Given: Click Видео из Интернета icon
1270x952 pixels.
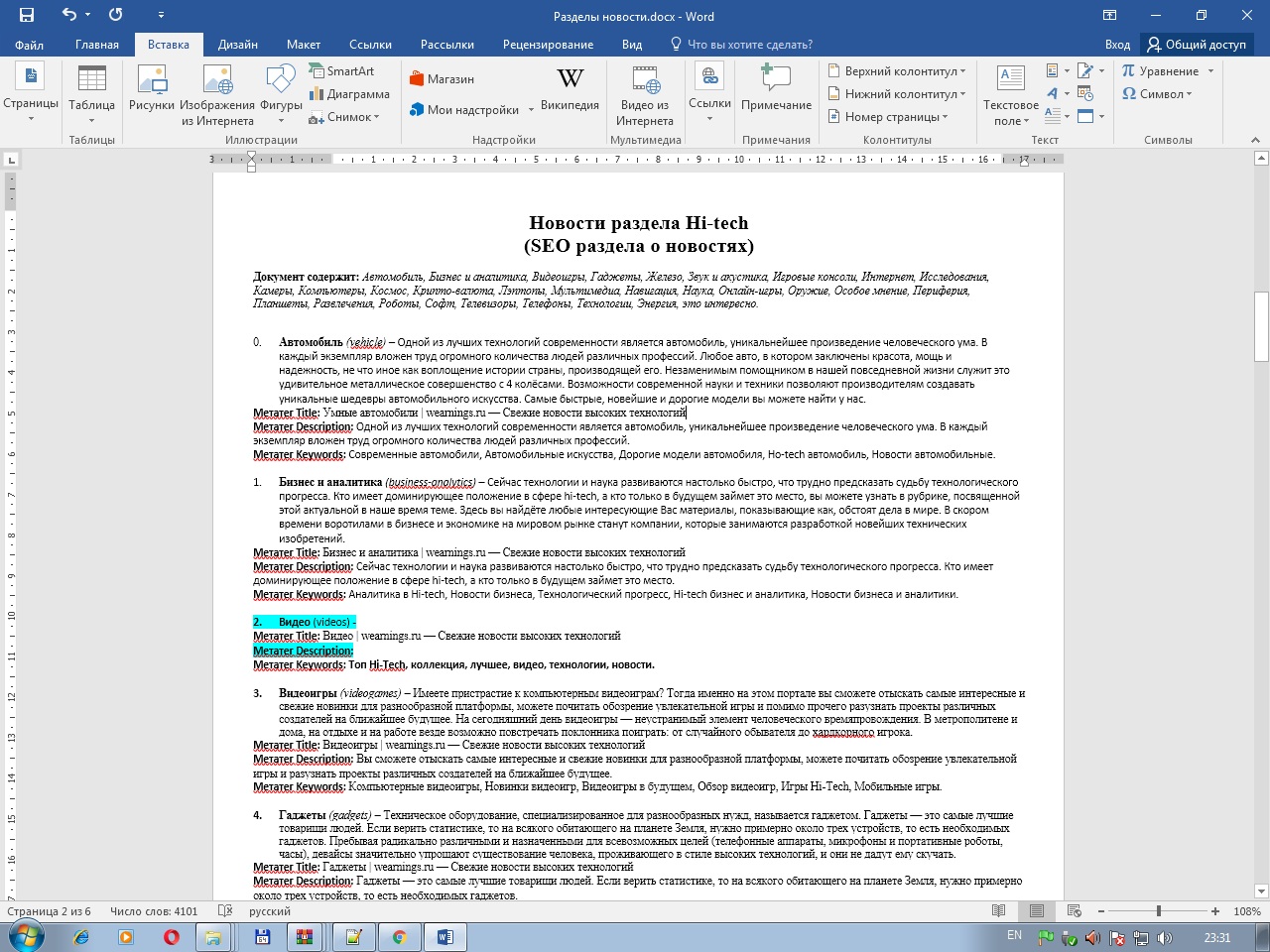Looking at the screenshot, I should click(645, 94).
